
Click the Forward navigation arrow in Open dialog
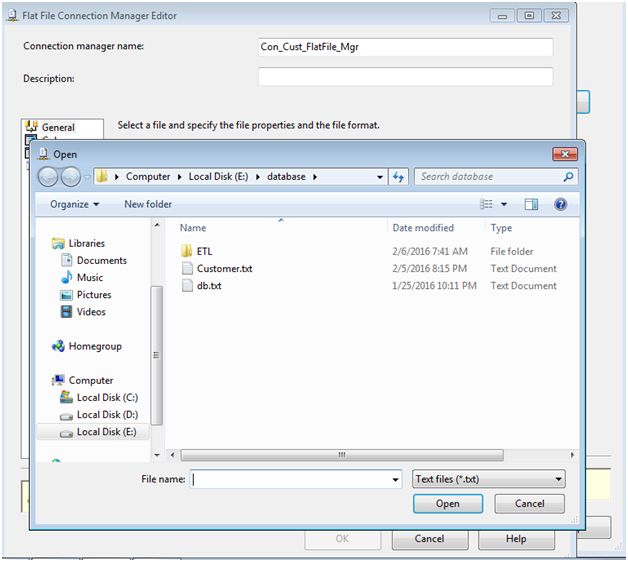pos(71,177)
